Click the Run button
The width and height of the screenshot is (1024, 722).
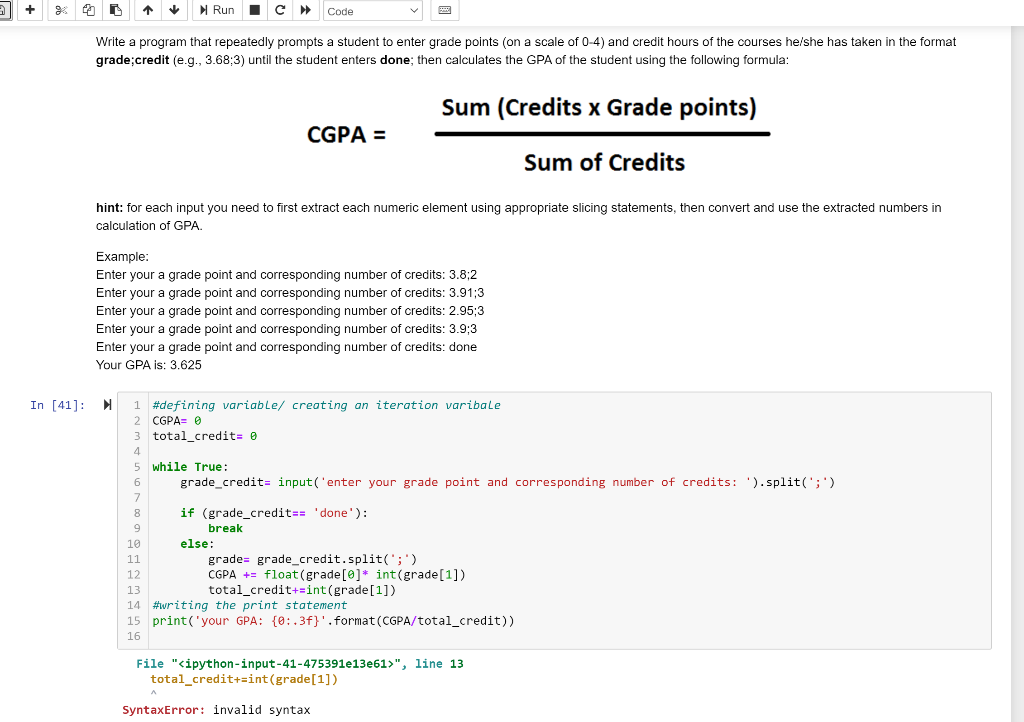click(219, 10)
